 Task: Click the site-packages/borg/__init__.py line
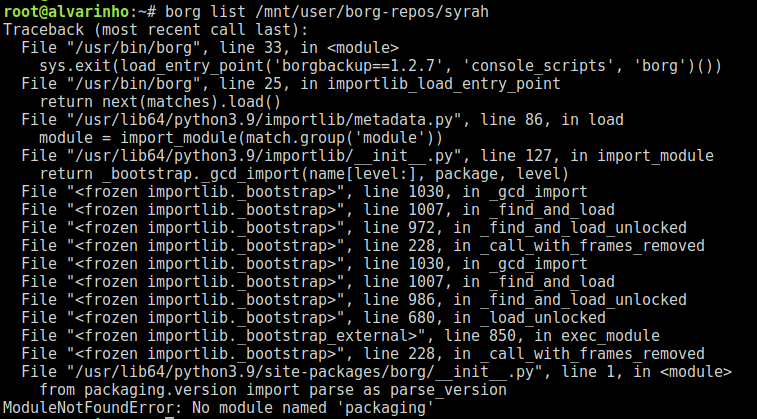(x=377, y=372)
